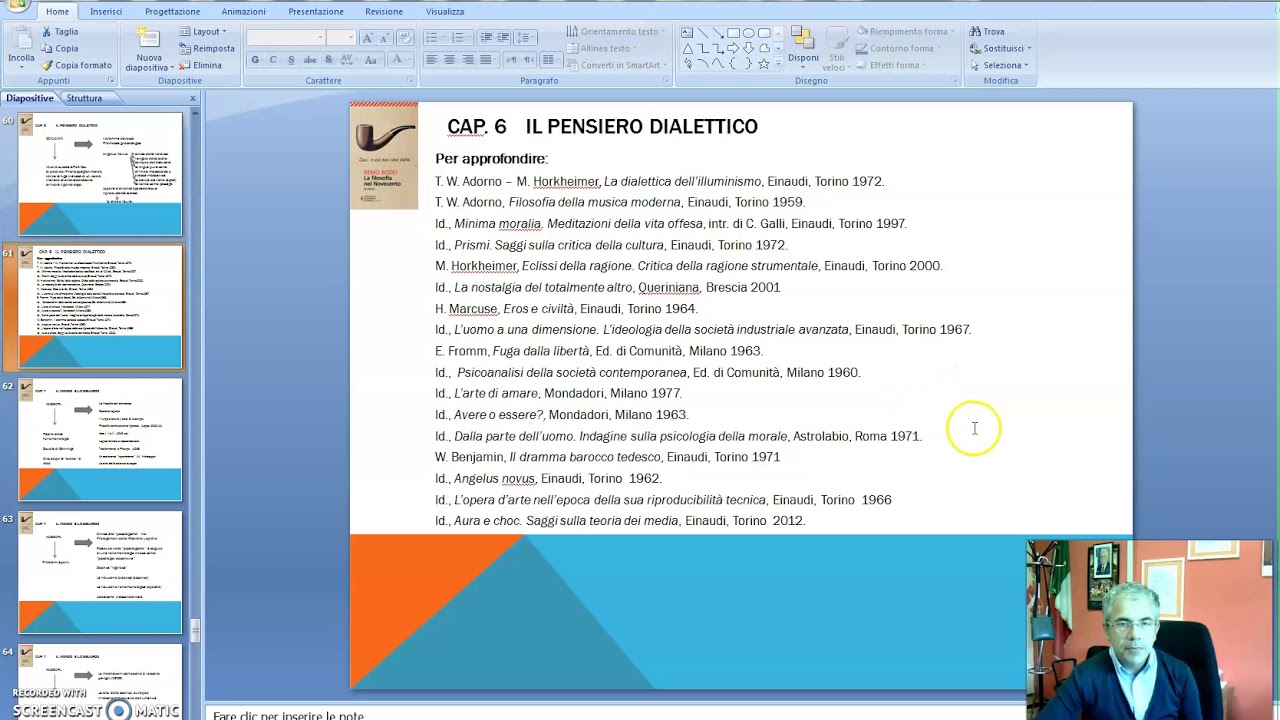Delete the slide with Elimina
1280x720 pixels.
tap(200, 65)
